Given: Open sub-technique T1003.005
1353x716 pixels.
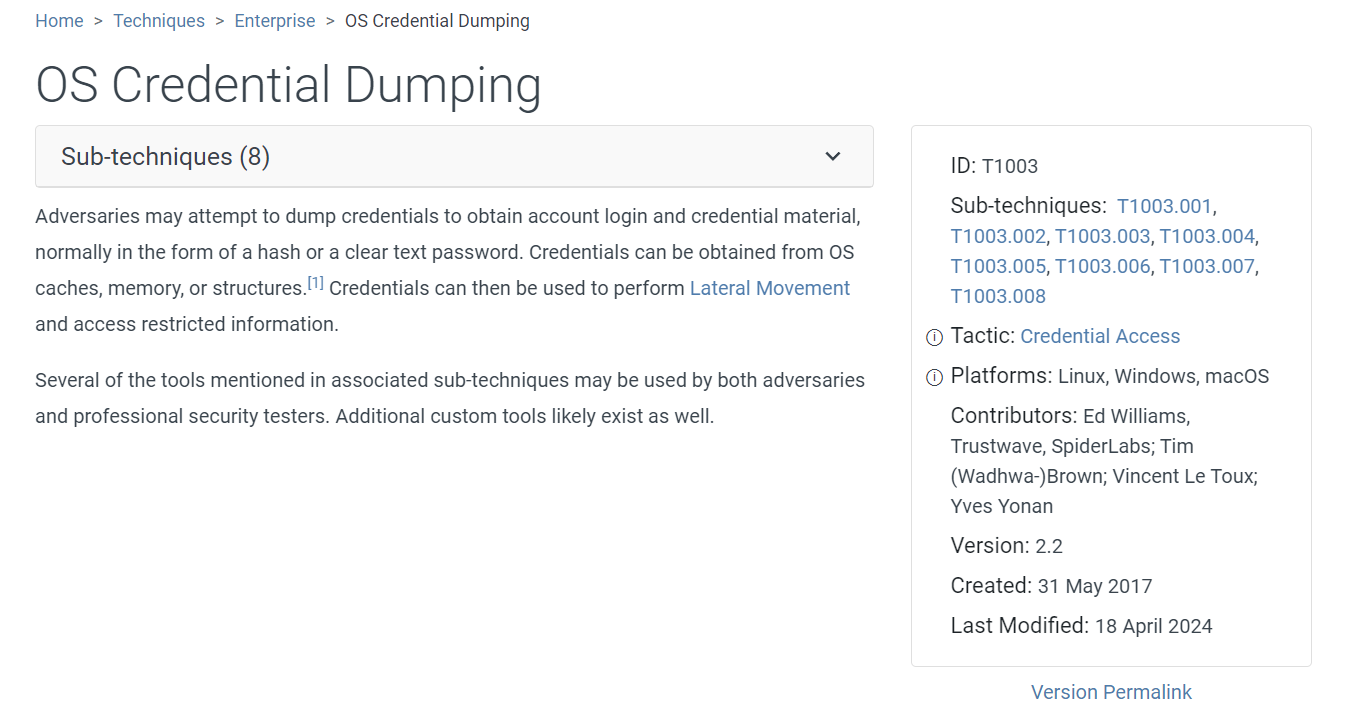Looking at the screenshot, I should pos(998,267).
